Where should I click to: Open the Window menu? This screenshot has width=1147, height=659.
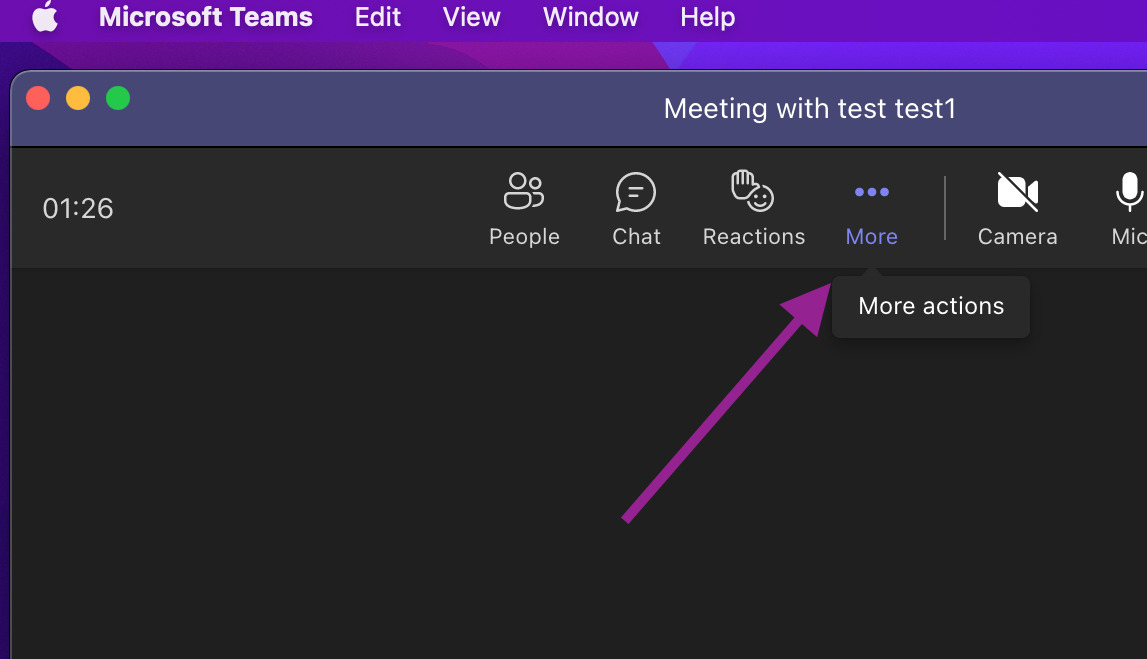[590, 17]
